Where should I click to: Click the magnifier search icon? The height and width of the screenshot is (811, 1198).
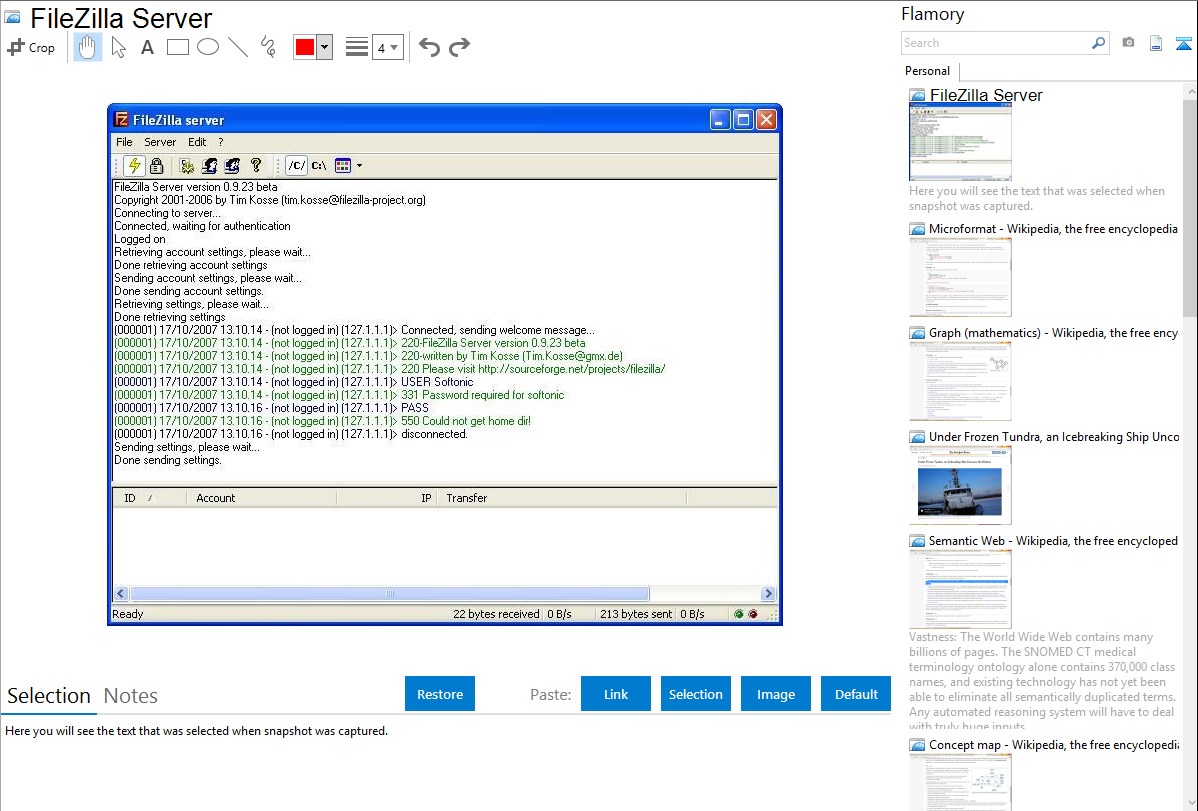point(1099,43)
